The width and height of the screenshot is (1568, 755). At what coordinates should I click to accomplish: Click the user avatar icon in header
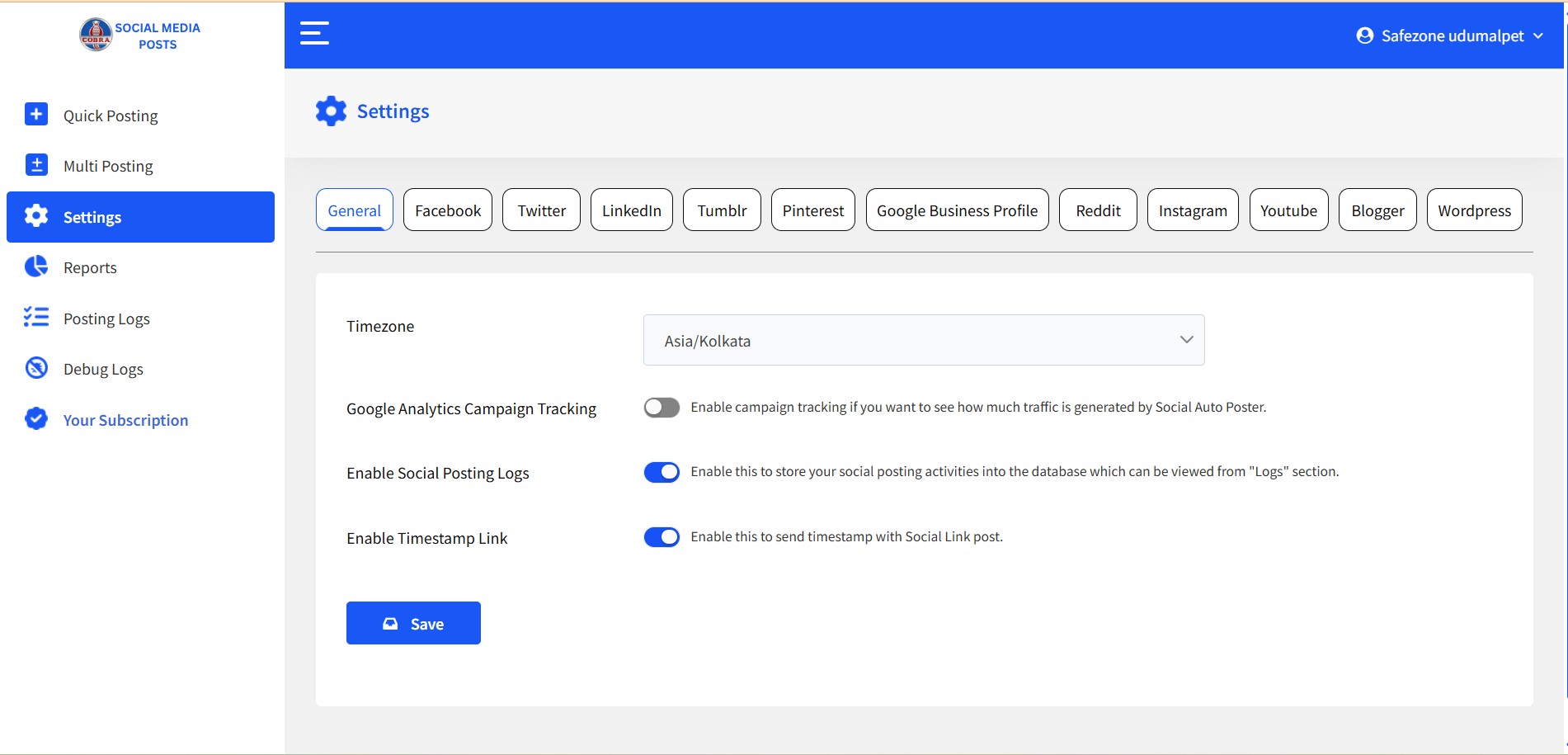coord(1365,35)
